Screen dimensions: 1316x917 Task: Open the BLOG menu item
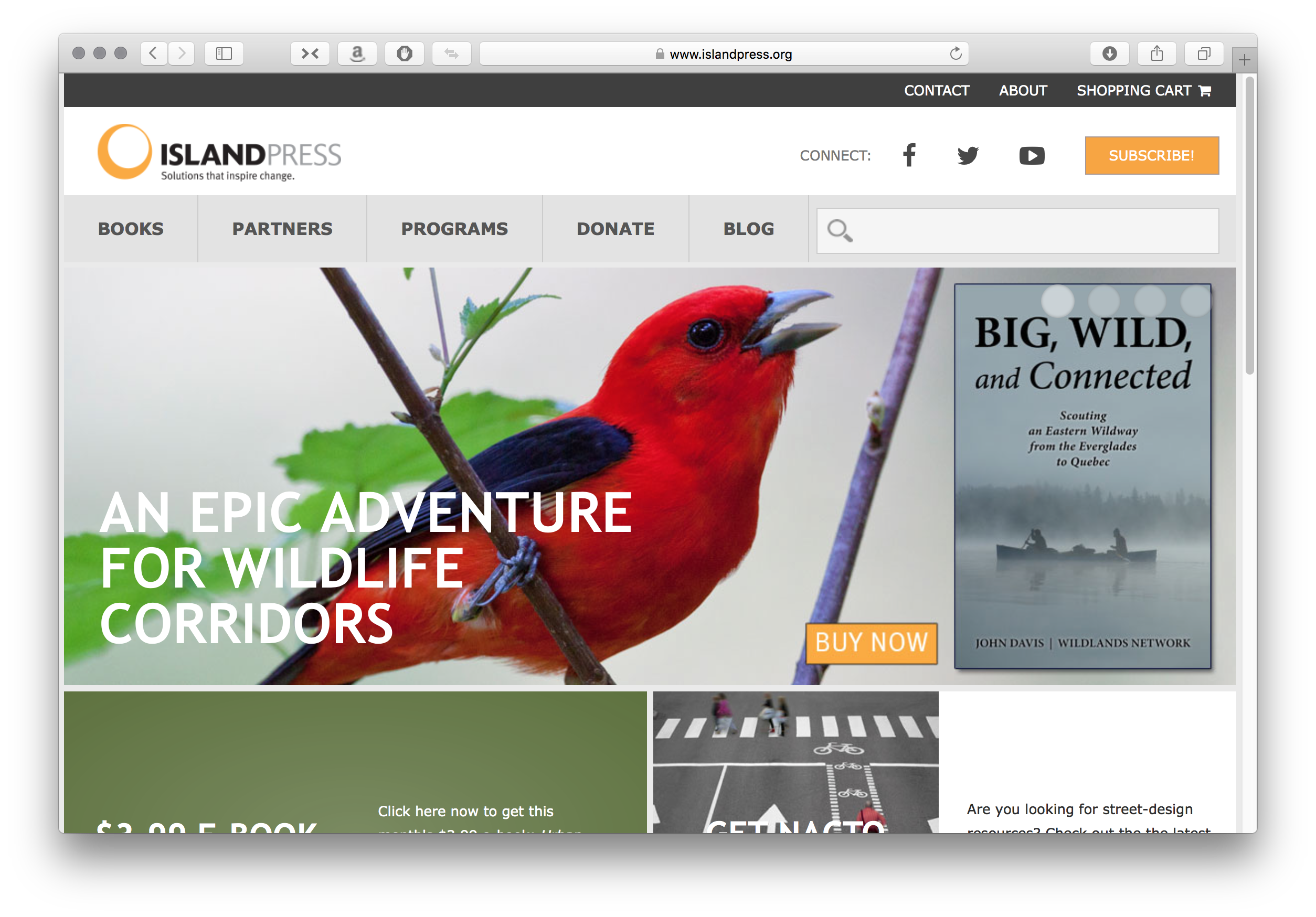coord(748,229)
